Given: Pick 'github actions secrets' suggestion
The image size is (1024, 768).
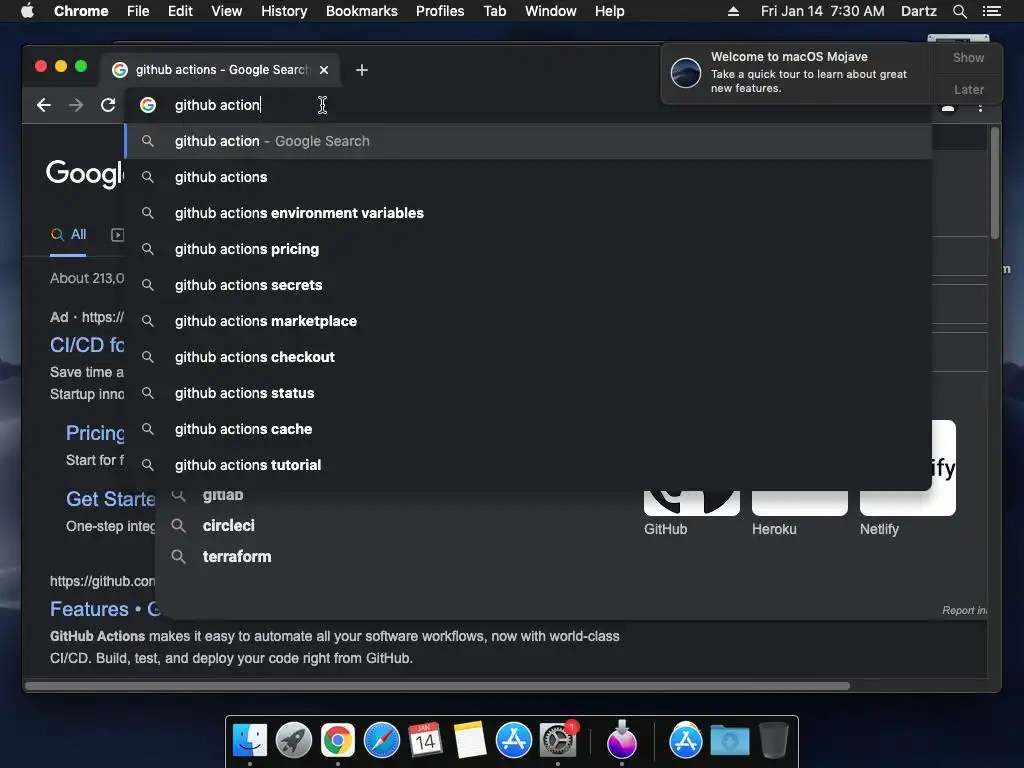Looking at the screenshot, I should (528, 285).
